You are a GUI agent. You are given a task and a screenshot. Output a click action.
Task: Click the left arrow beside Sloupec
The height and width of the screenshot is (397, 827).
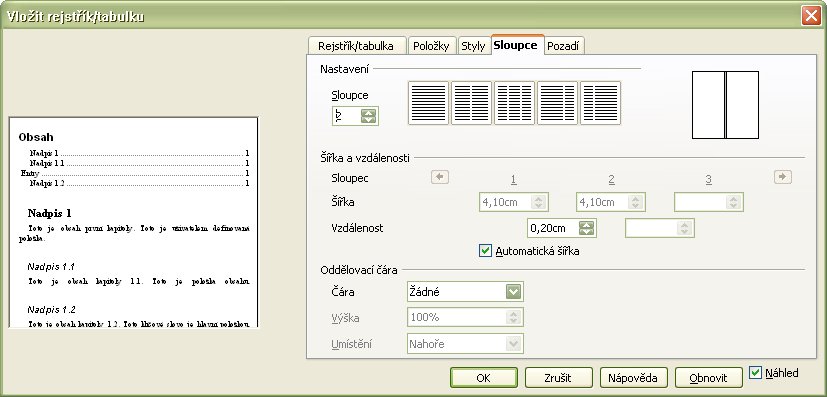(440, 177)
